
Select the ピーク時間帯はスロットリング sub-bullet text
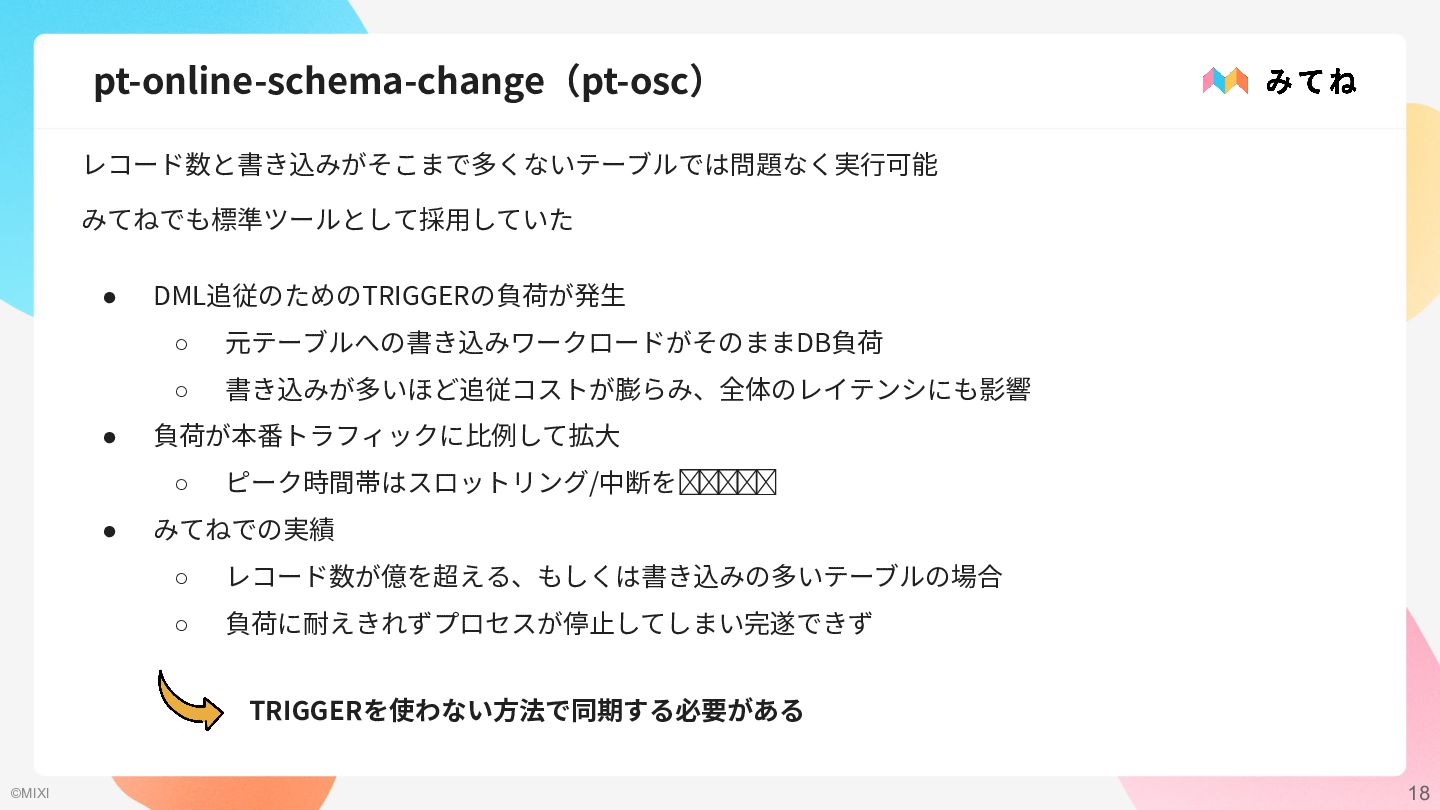click(x=450, y=484)
